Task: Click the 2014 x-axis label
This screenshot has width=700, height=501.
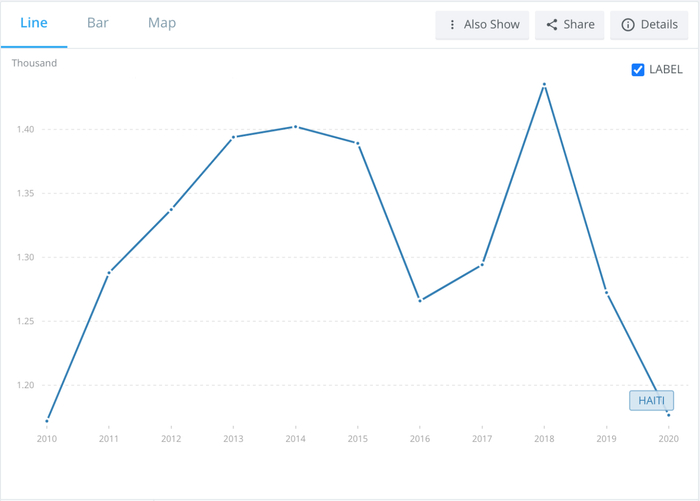Action: pyautogui.click(x=296, y=439)
